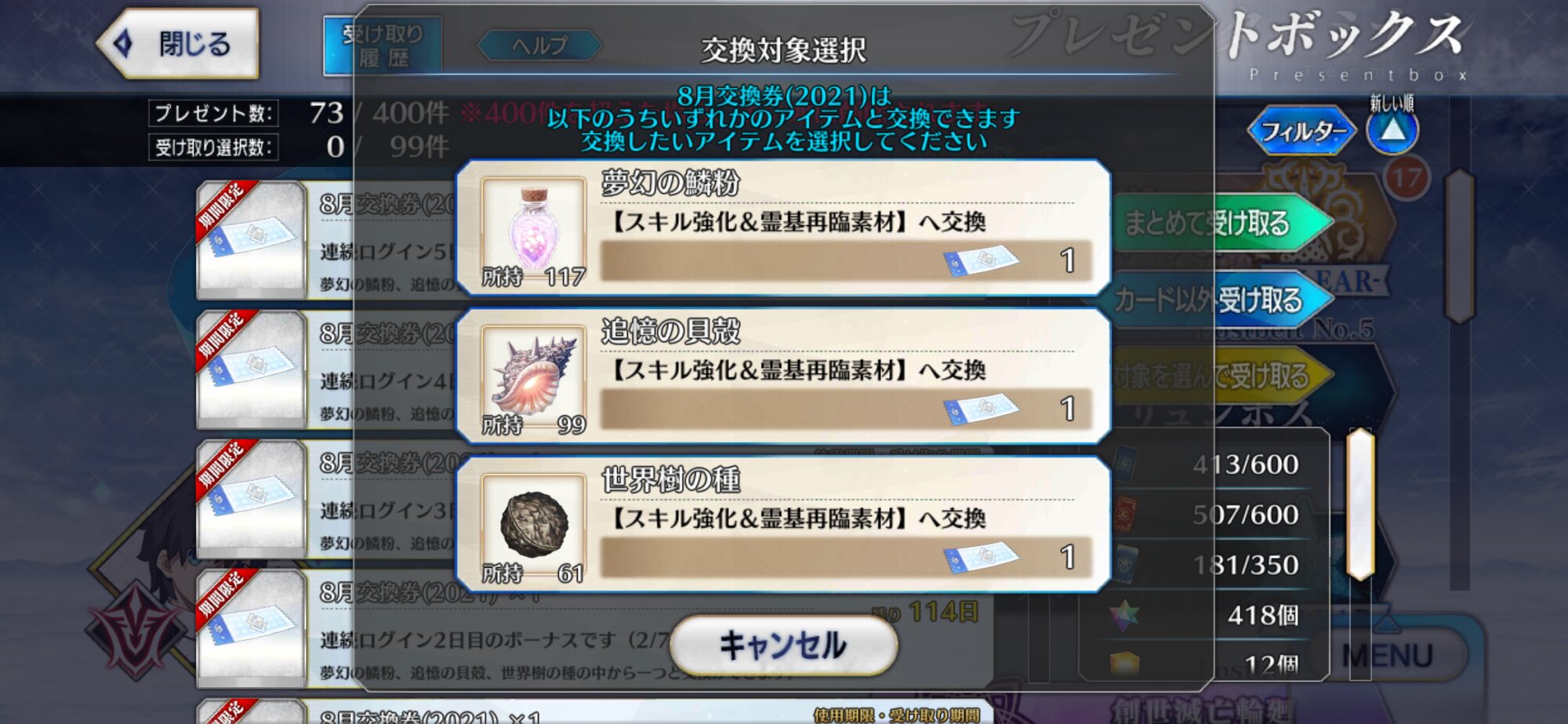Click the キャンセル button

783,645
